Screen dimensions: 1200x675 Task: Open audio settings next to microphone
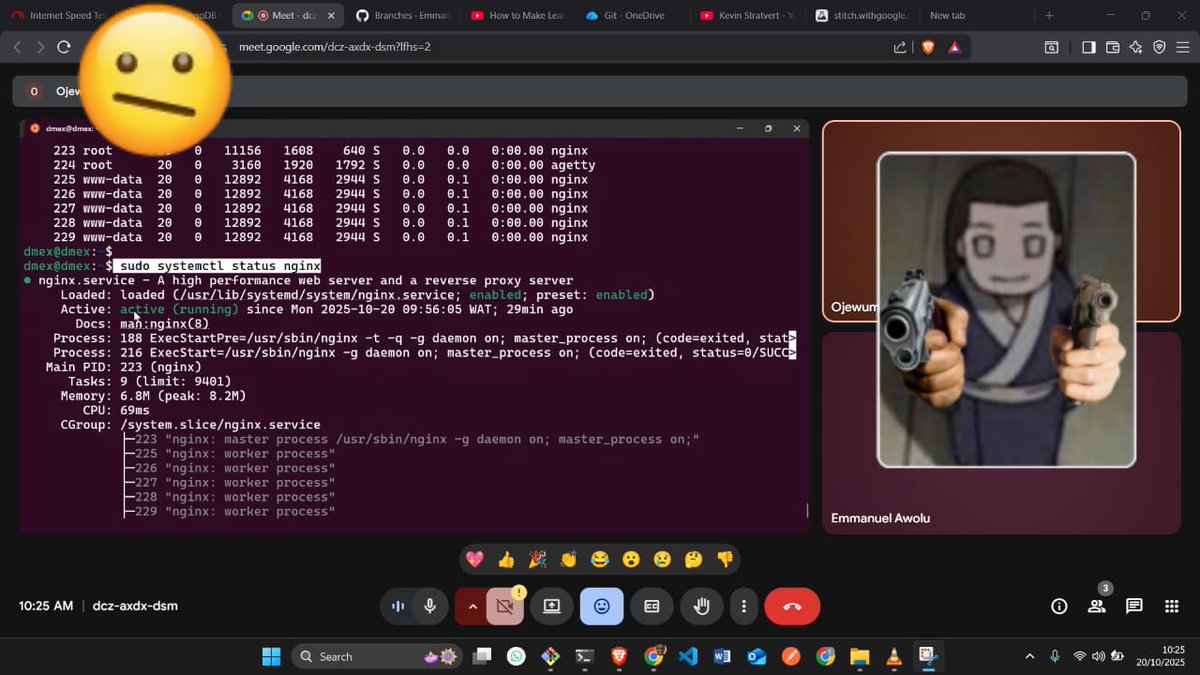(x=397, y=606)
